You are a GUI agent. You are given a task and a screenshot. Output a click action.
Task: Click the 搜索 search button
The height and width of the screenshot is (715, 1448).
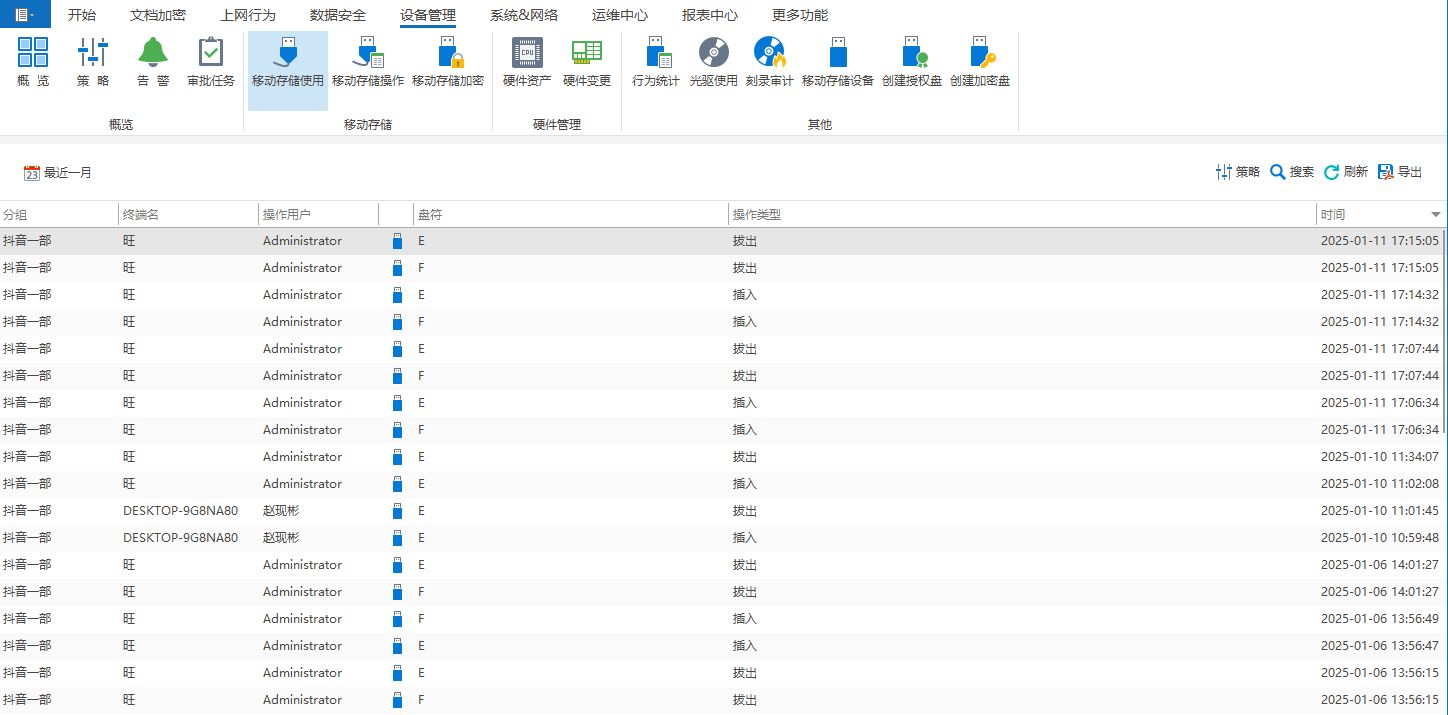click(1292, 172)
